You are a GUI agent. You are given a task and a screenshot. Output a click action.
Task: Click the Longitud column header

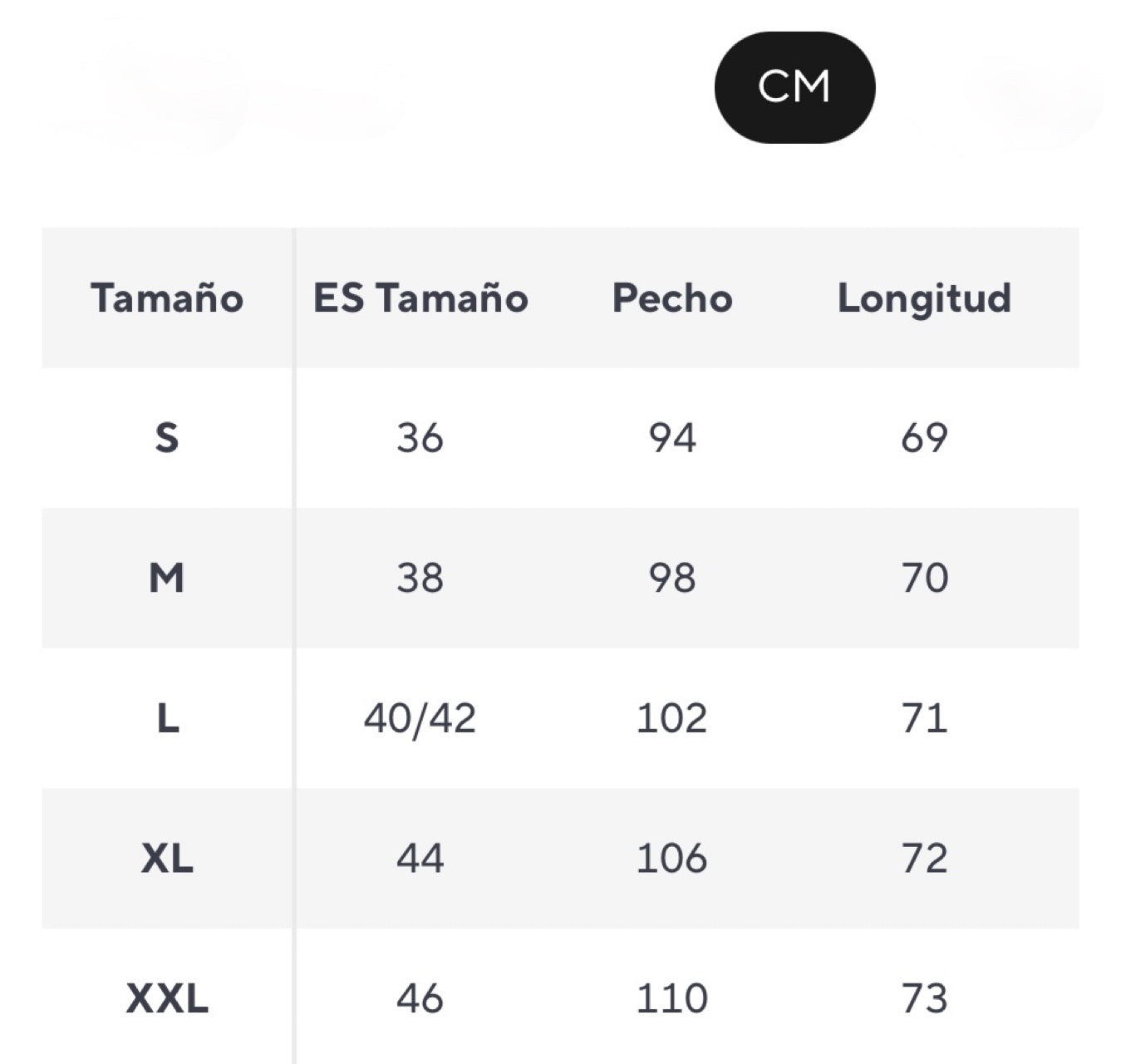coord(924,298)
